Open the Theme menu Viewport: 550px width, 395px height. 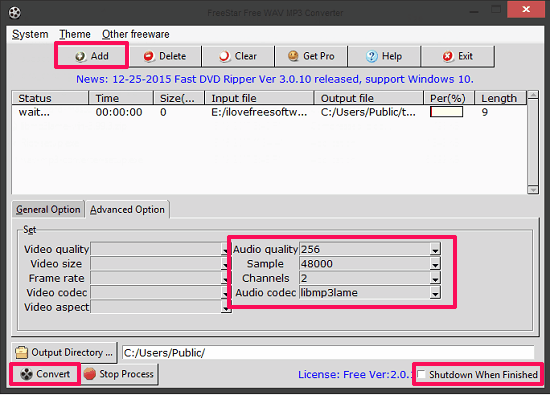(75, 34)
